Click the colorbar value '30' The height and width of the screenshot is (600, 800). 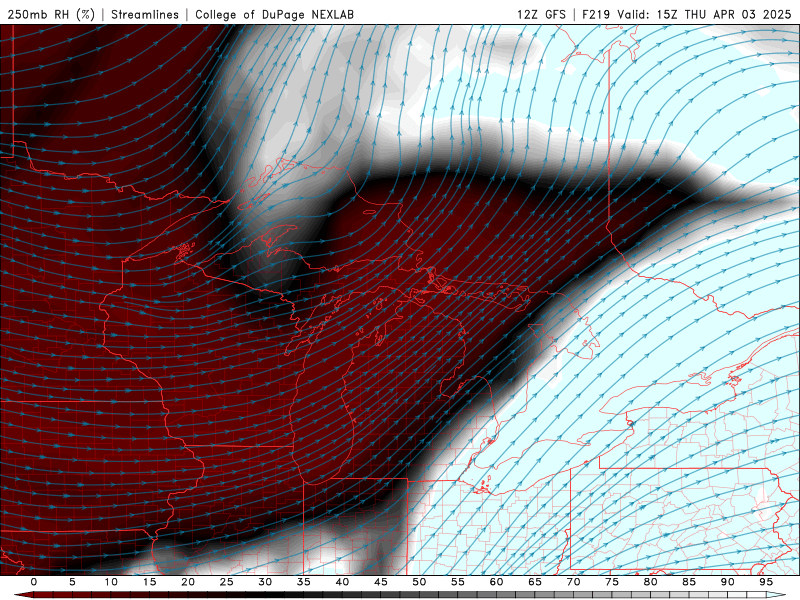265,582
